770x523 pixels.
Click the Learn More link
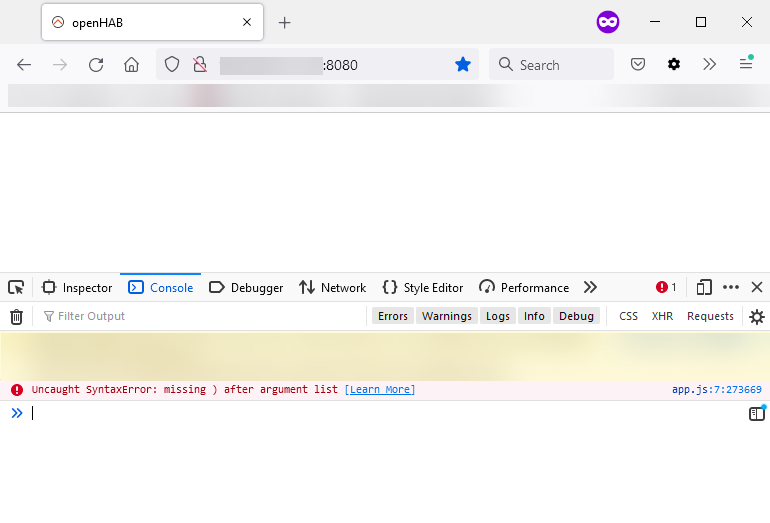(379, 390)
